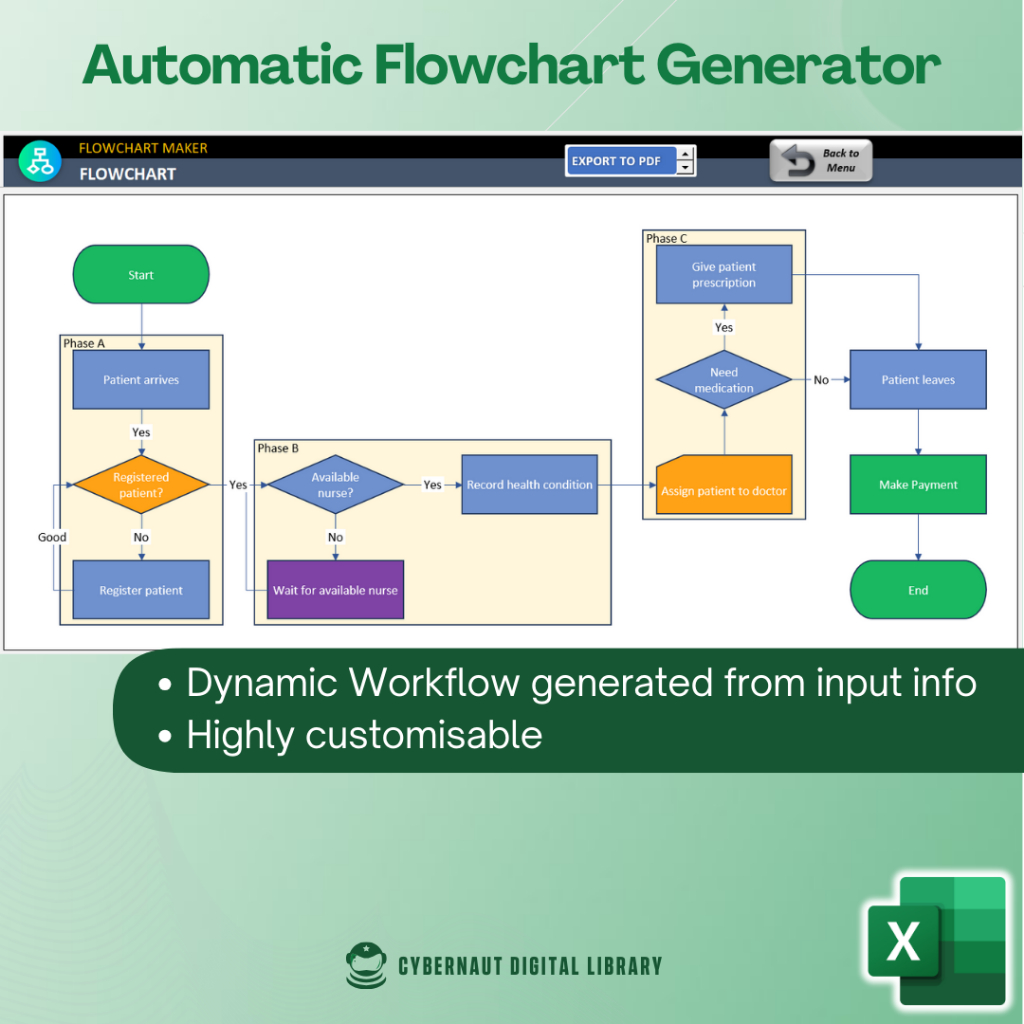Select the Patient arrives process box
Screen dimensions: 1024x1024
[x=141, y=379]
